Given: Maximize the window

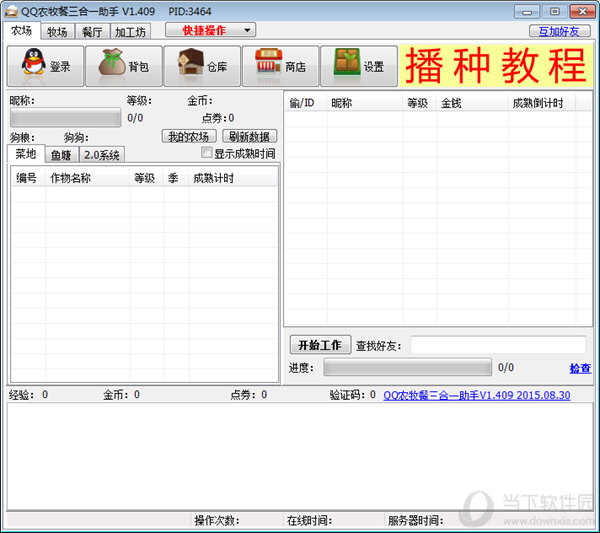Looking at the screenshot, I should point(554,12).
